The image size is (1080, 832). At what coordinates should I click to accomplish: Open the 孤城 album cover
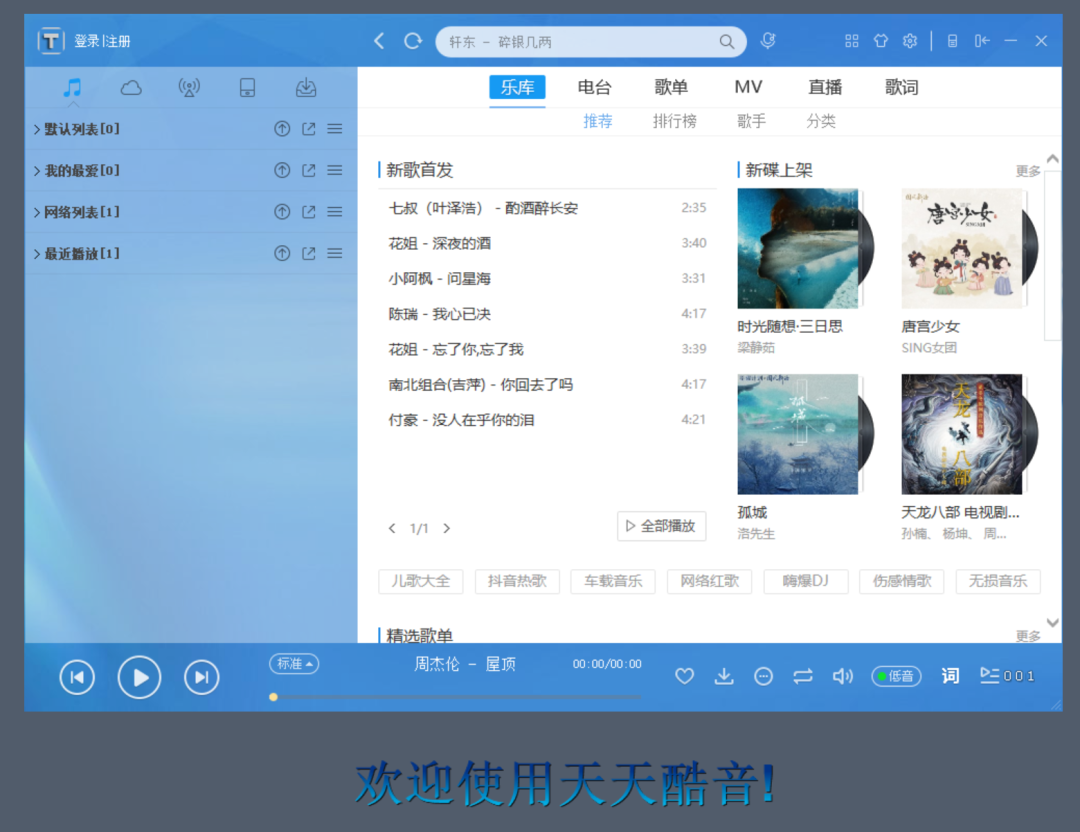(x=798, y=435)
